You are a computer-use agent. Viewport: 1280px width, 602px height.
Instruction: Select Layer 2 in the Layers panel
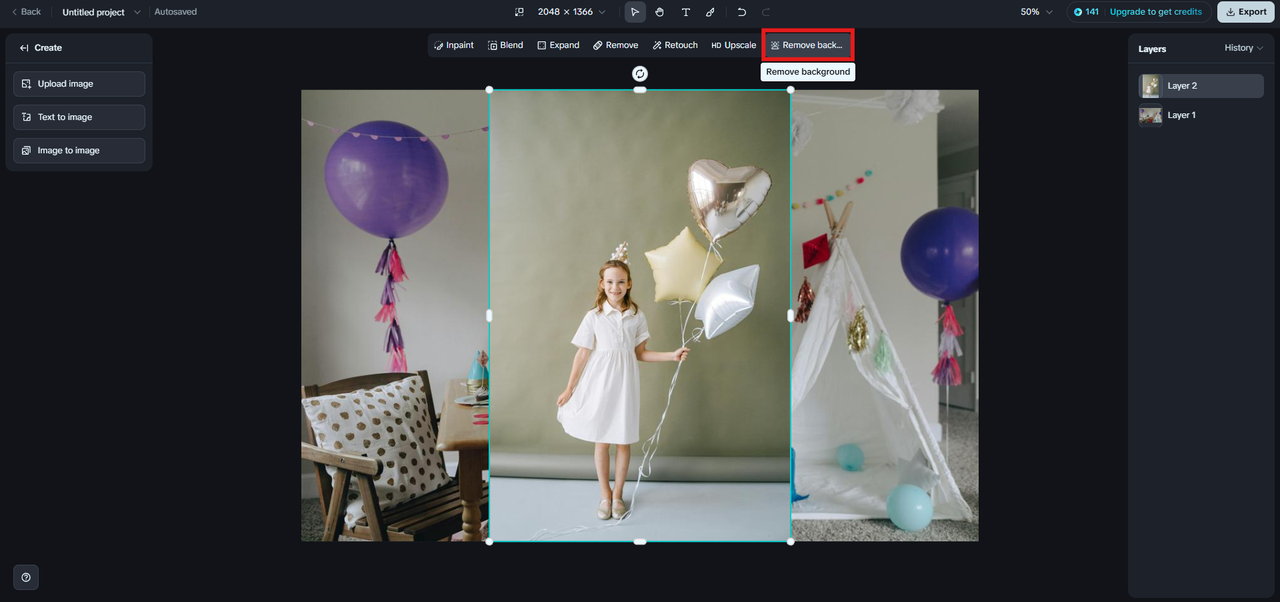(x=1201, y=86)
